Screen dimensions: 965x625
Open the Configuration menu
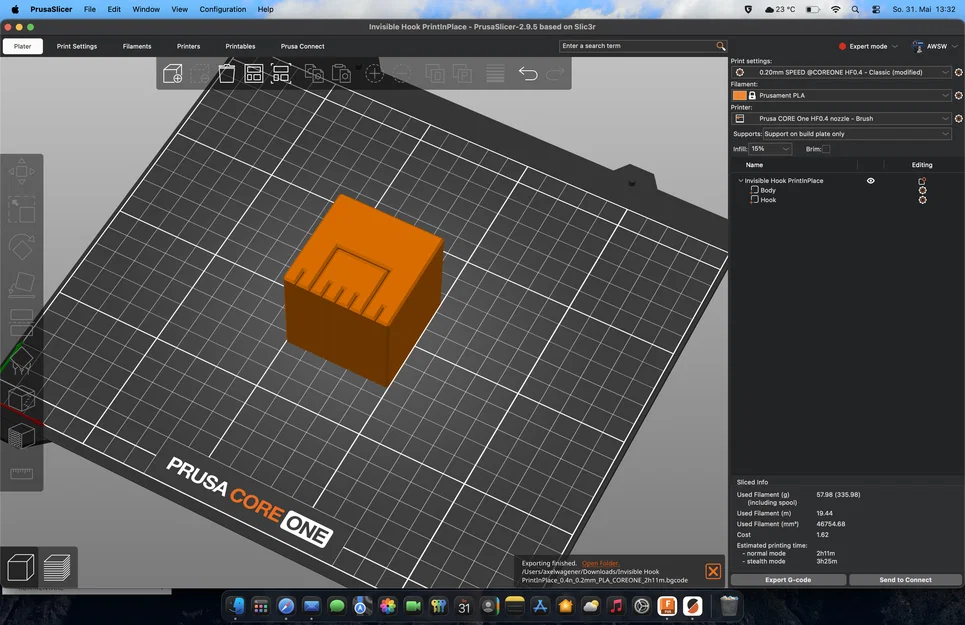tap(223, 9)
